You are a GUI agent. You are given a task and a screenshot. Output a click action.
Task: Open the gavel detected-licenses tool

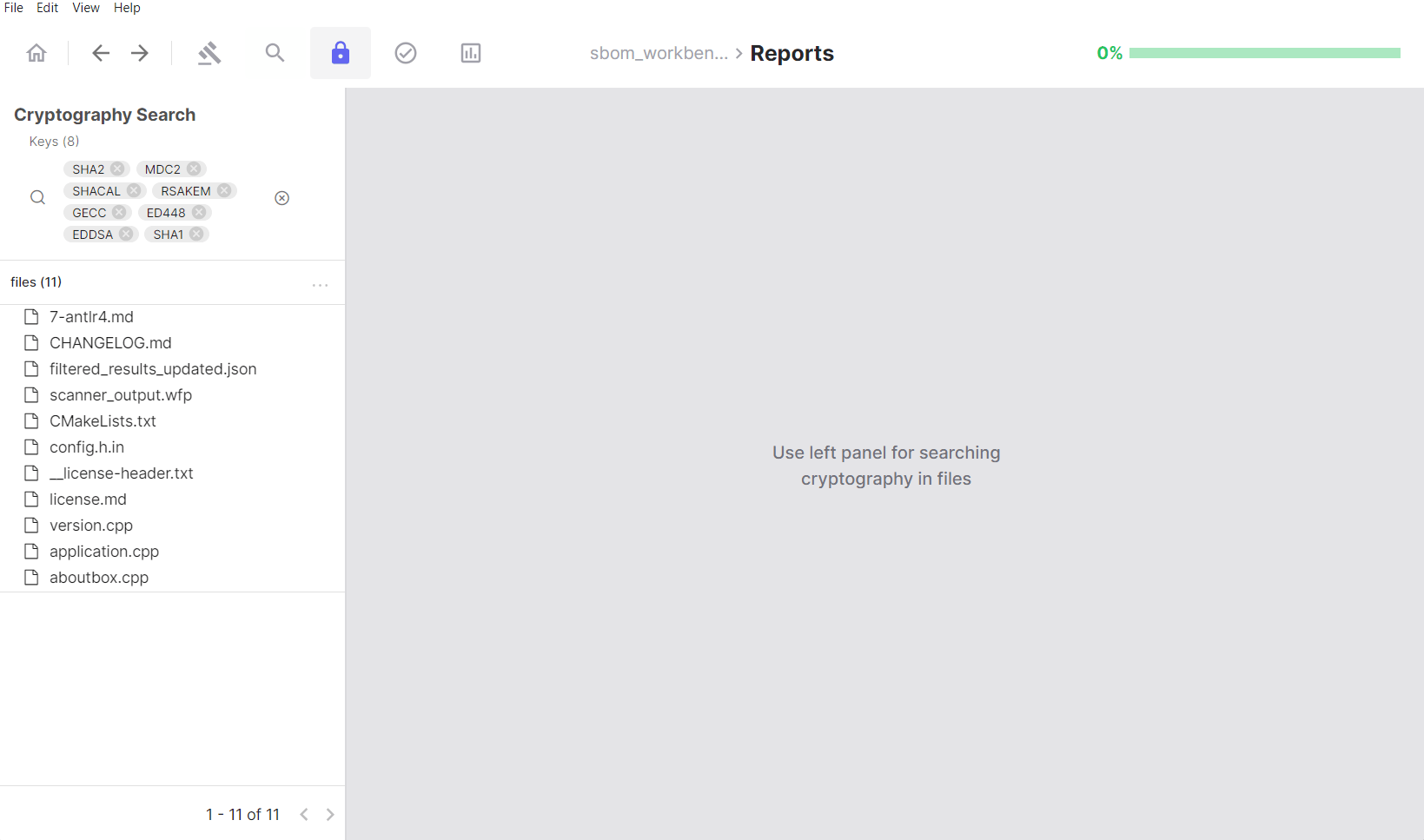pyautogui.click(x=209, y=53)
